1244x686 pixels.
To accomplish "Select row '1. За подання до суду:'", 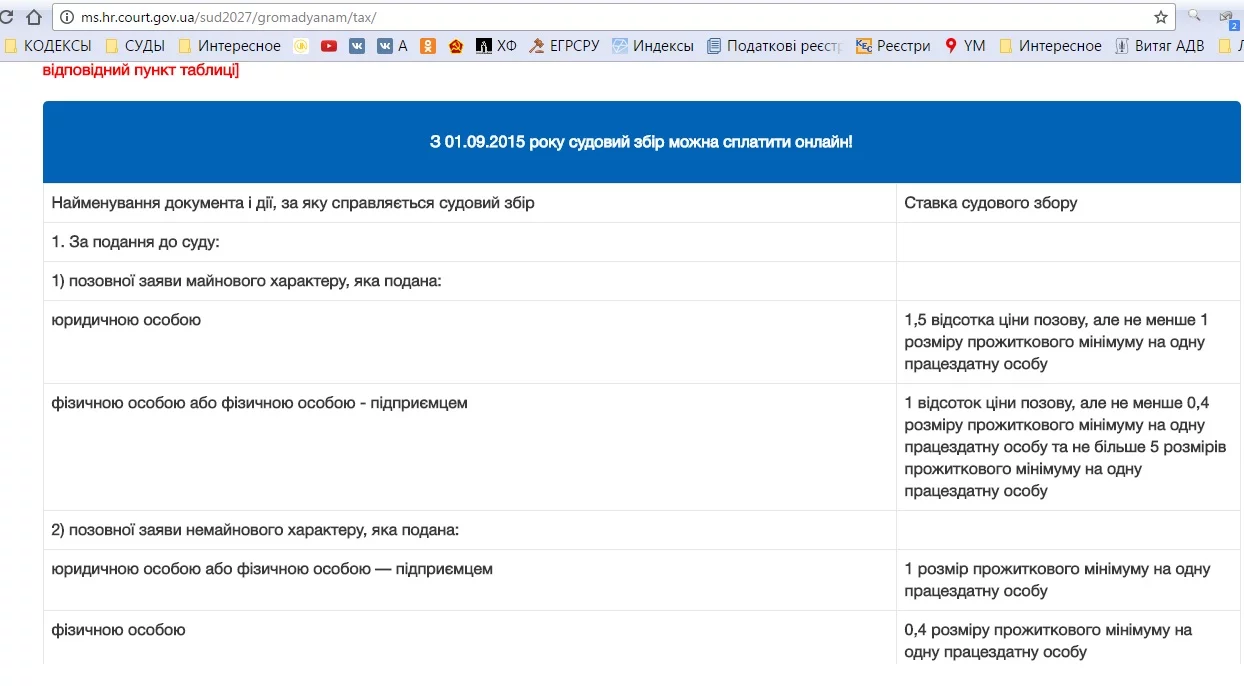I will coord(641,242).
